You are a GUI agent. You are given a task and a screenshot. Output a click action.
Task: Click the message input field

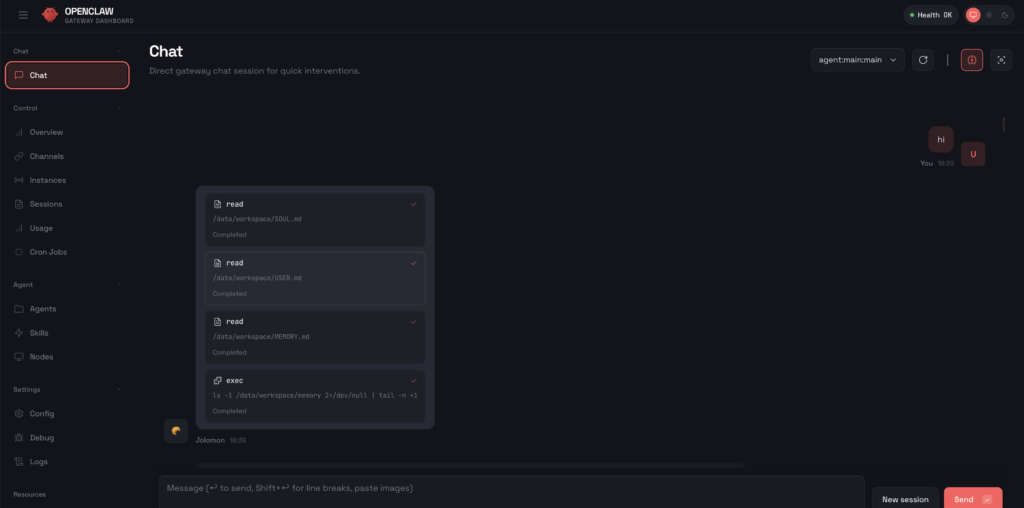[510, 489]
